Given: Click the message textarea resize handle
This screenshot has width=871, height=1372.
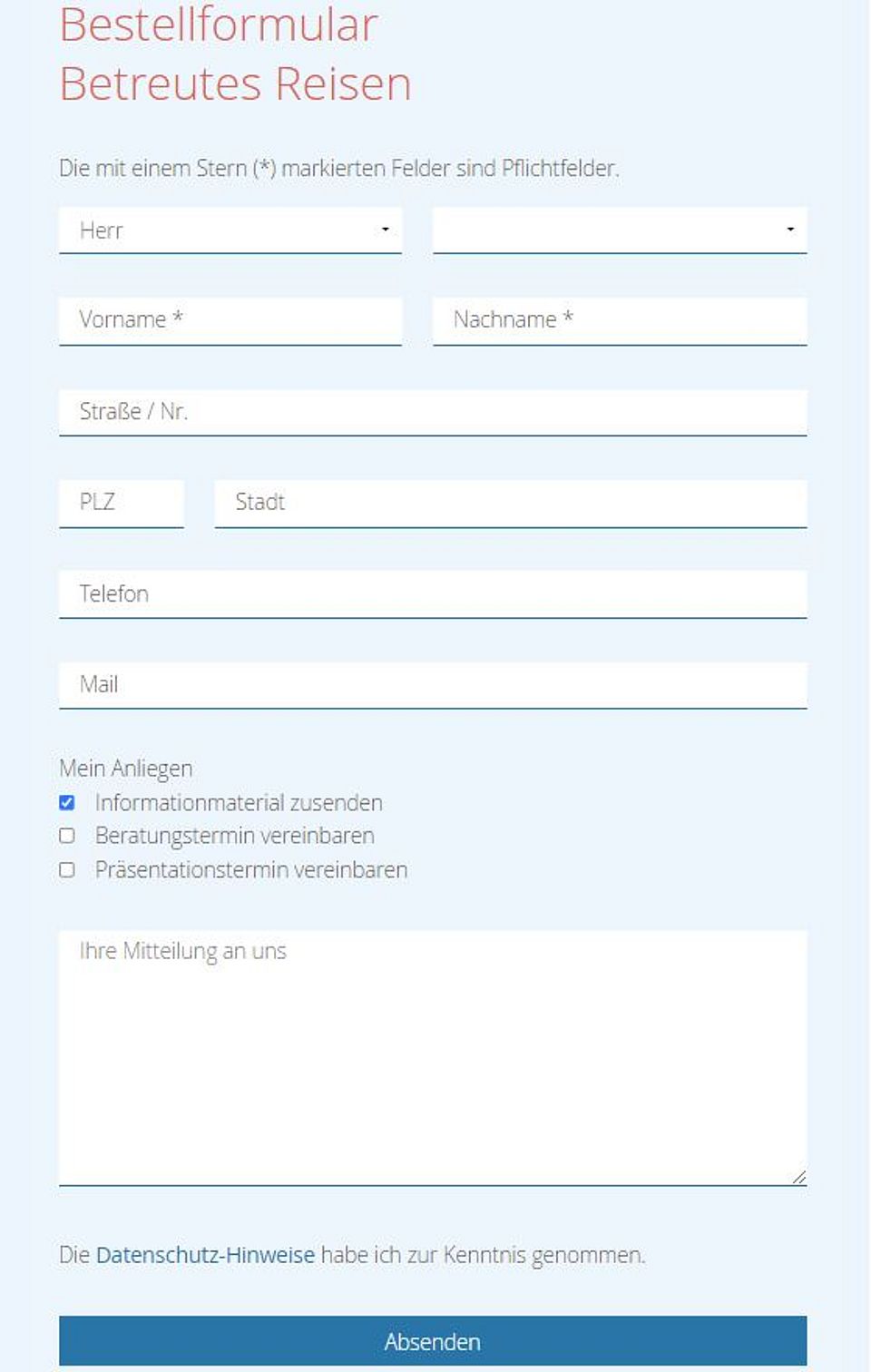Looking at the screenshot, I should coord(798,1177).
